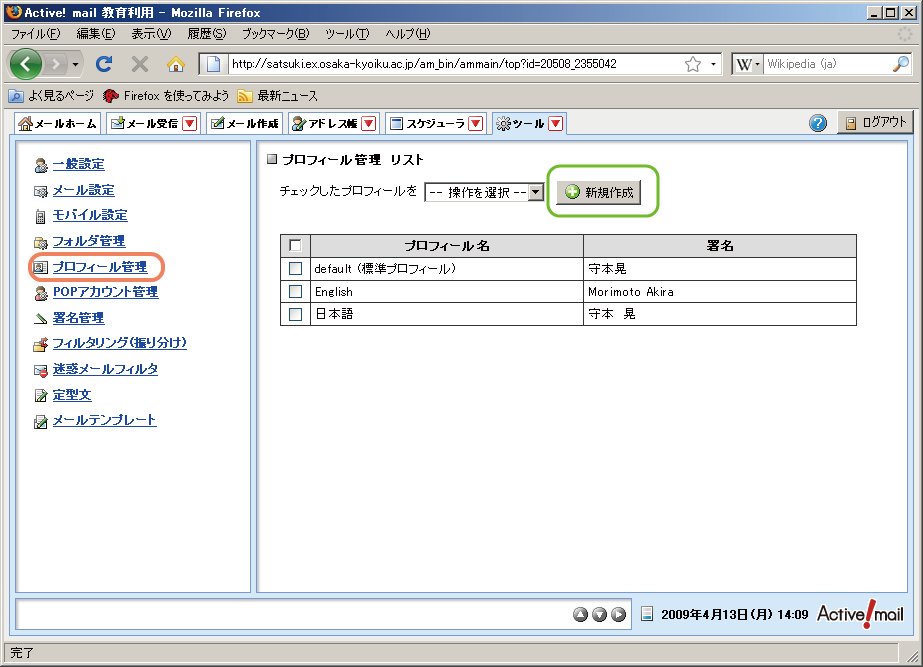Click the scroll up arrow icon in the bottom bar
The width and height of the screenshot is (923, 667).
tap(580, 614)
